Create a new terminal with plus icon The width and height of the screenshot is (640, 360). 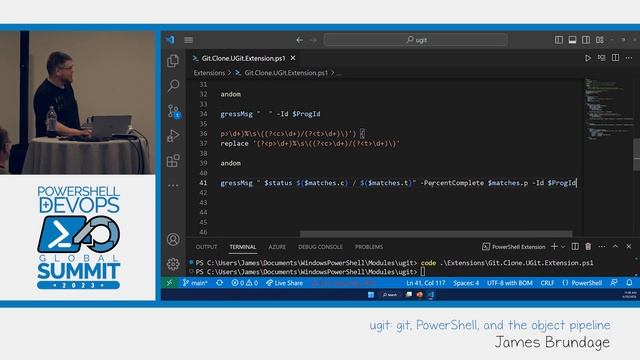pos(554,247)
